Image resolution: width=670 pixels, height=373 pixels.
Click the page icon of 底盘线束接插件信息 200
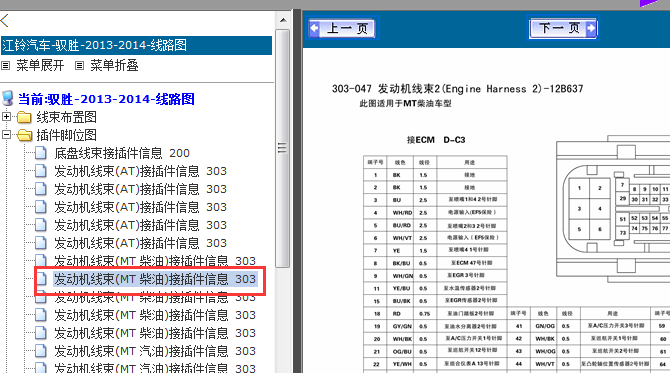pos(41,153)
